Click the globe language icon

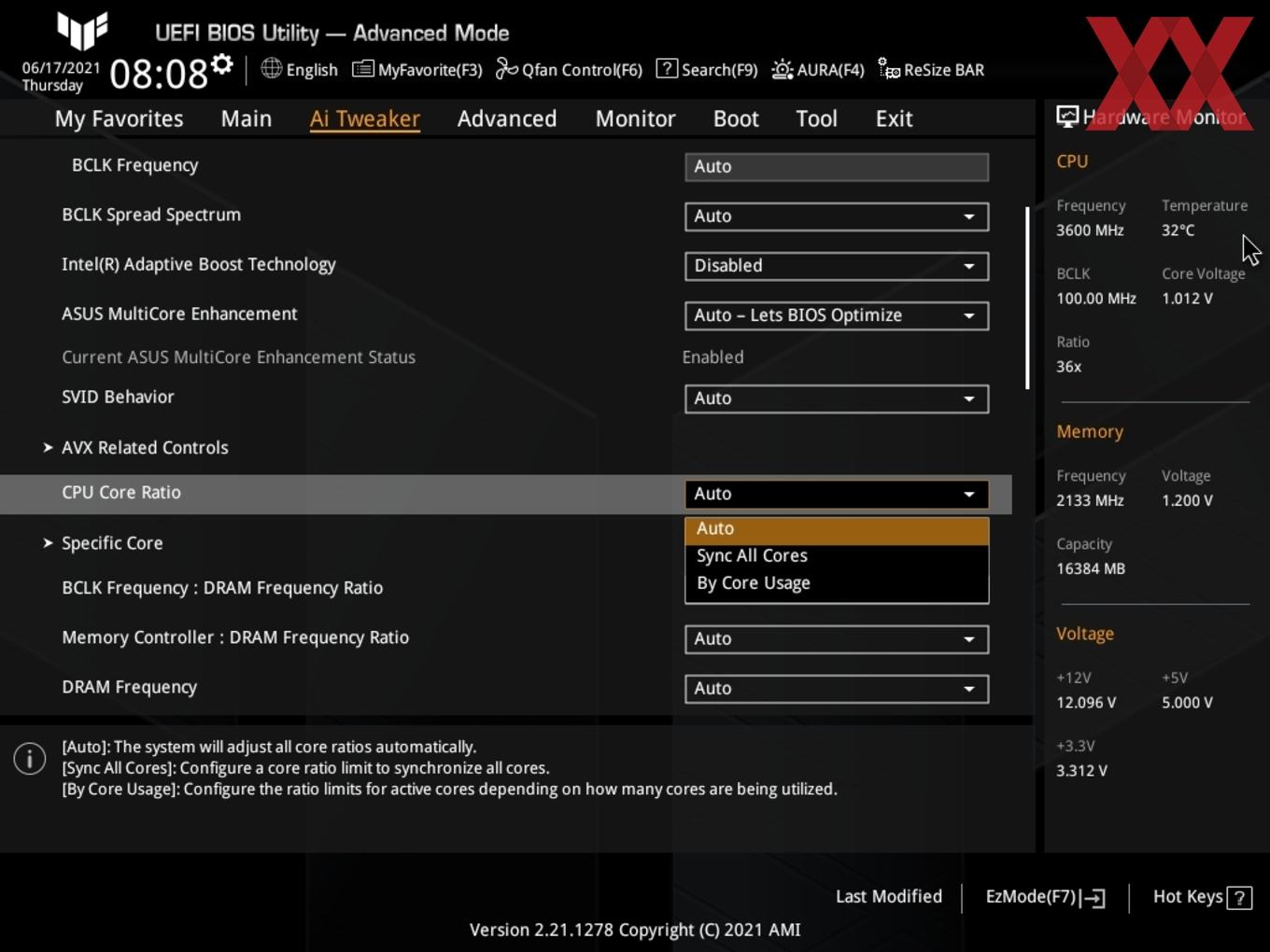tap(271, 68)
